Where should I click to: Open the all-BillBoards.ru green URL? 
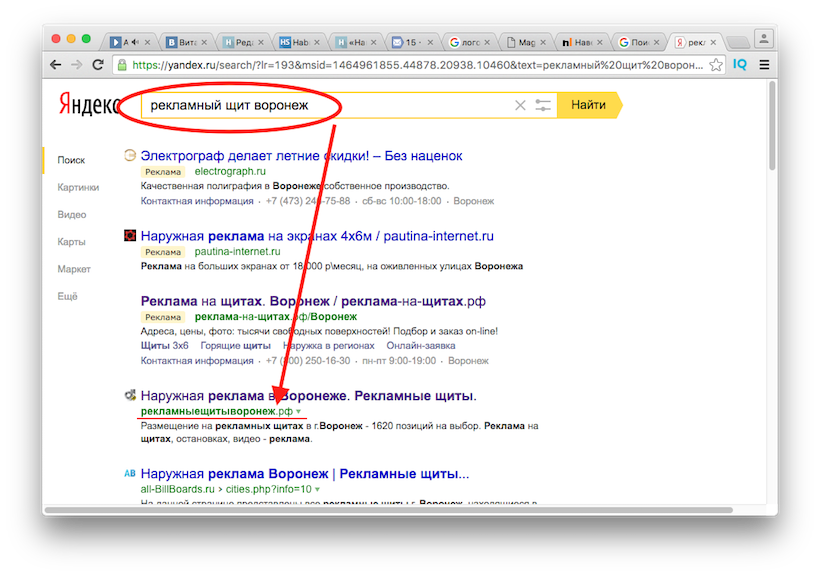(226, 489)
